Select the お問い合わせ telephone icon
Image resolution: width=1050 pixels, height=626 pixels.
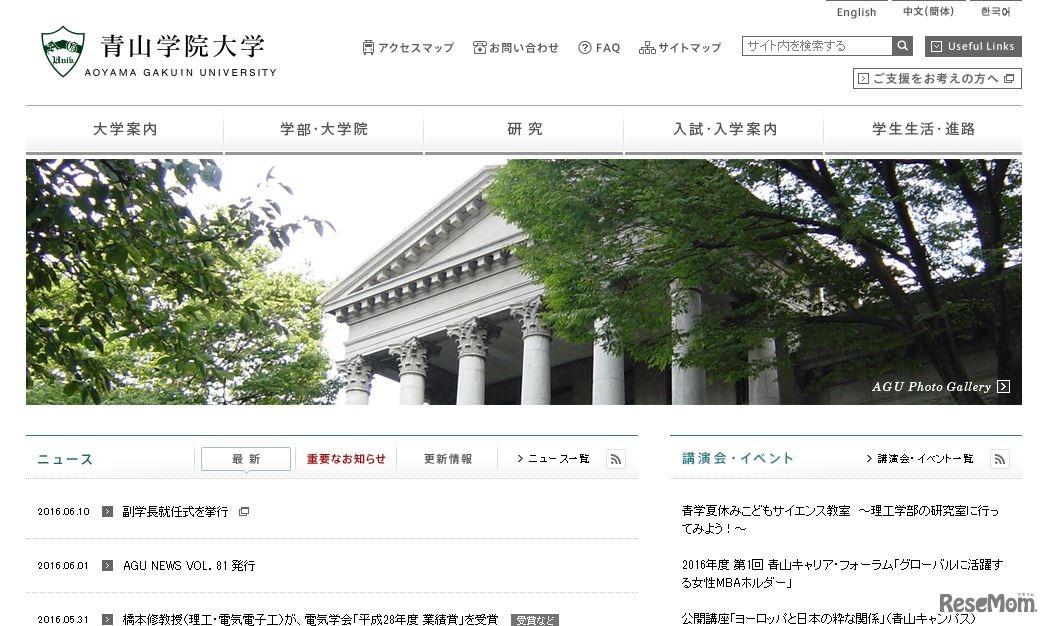coord(481,46)
